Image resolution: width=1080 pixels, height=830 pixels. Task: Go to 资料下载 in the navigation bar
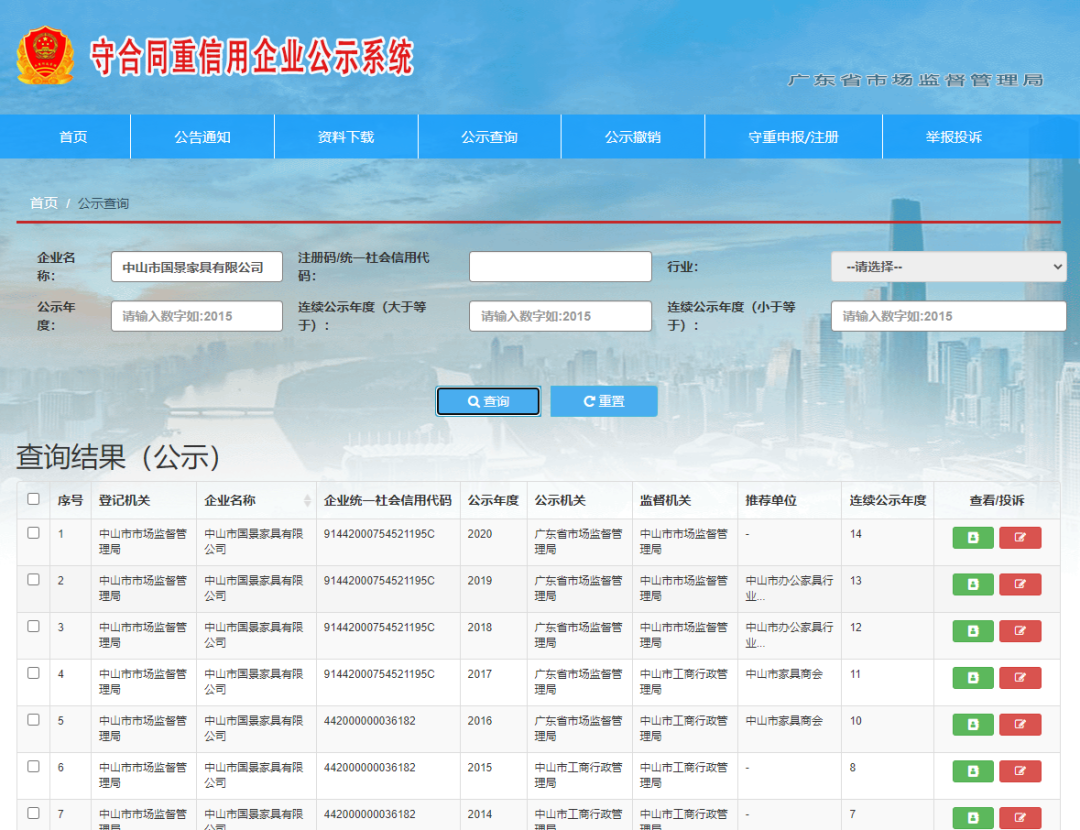tap(346, 137)
